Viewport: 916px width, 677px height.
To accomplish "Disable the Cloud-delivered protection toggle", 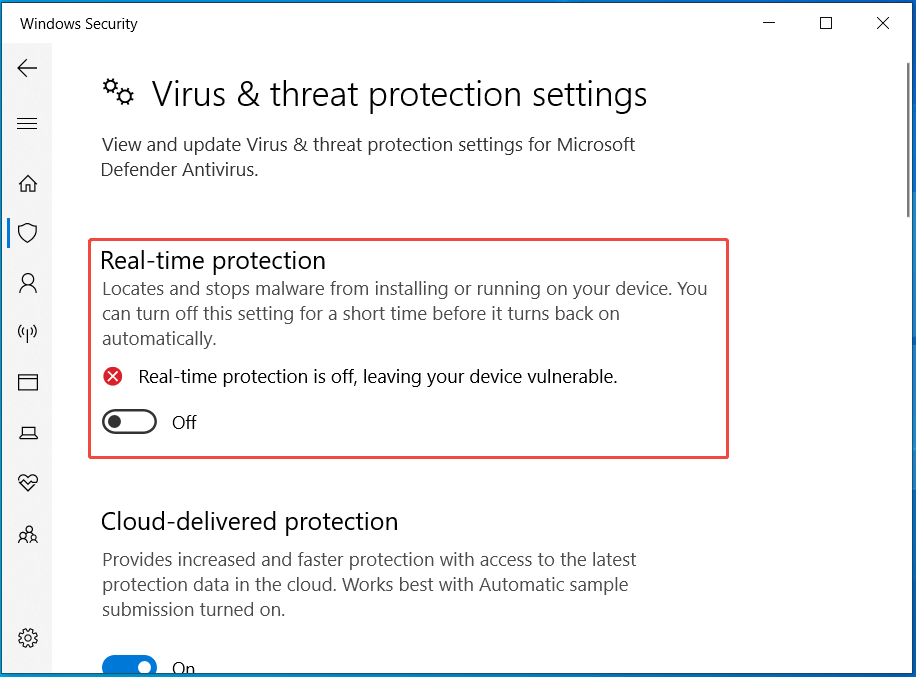I will [130, 666].
